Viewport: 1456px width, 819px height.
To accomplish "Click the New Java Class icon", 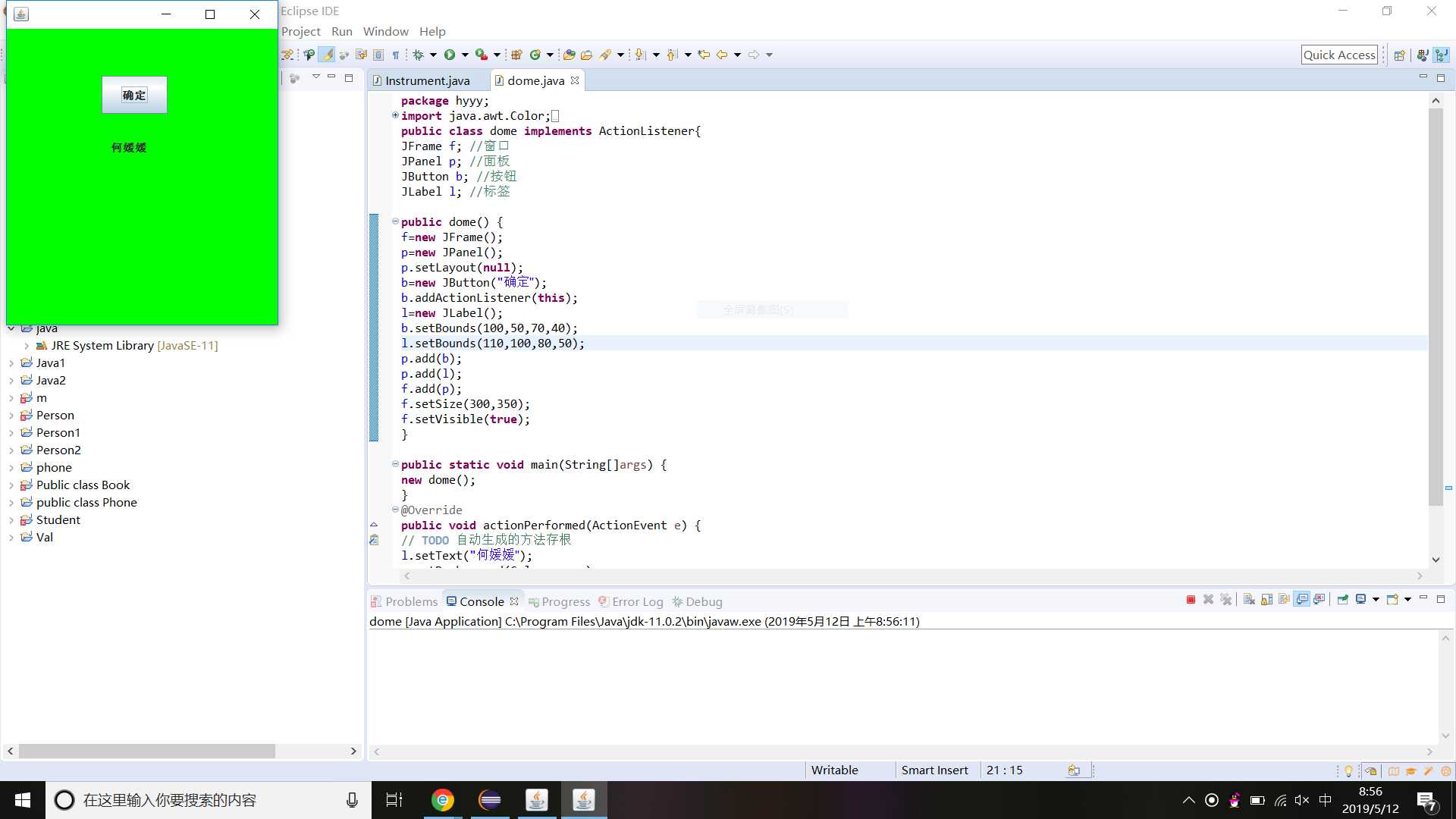I will pos(535,55).
